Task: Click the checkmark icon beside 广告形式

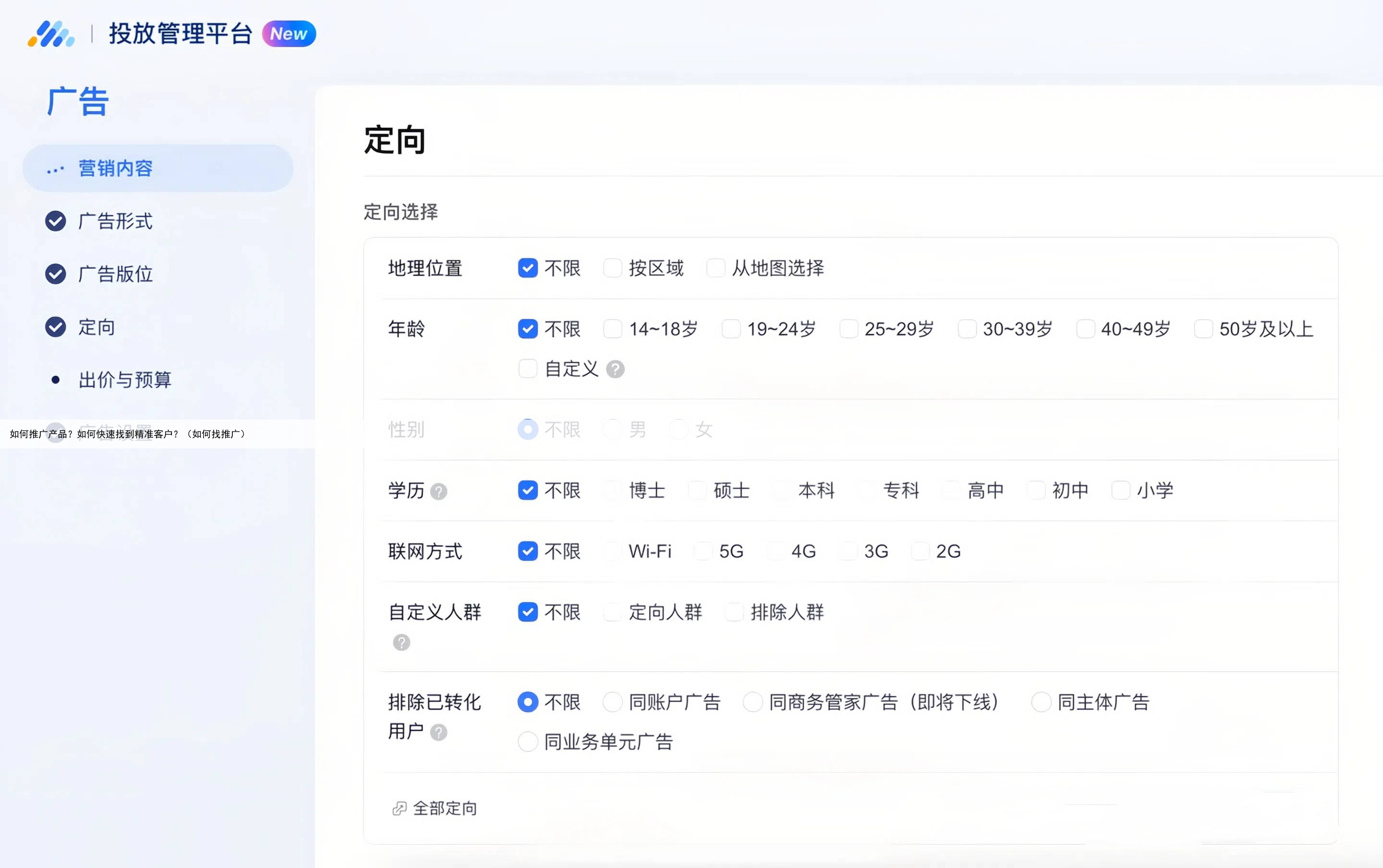Action: pyautogui.click(x=56, y=221)
